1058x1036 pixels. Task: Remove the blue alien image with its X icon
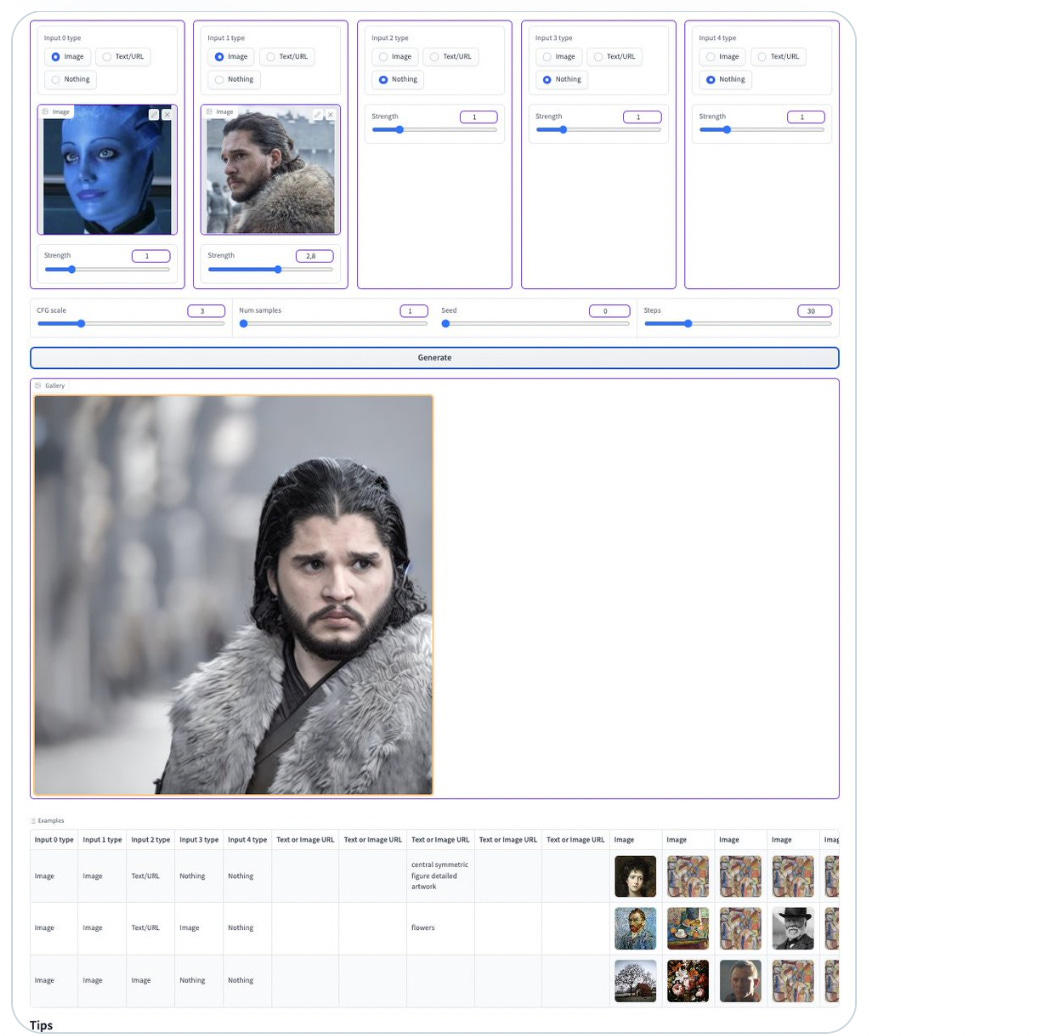coord(167,115)
